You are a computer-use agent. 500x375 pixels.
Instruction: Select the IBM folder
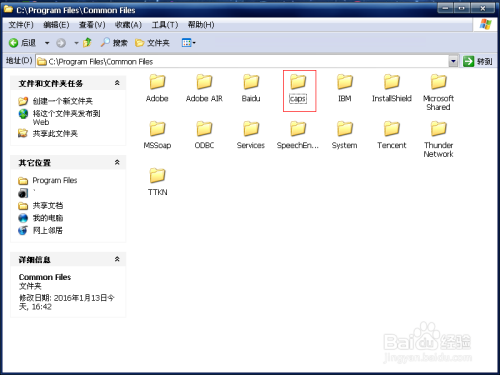[x=345, y=88]
